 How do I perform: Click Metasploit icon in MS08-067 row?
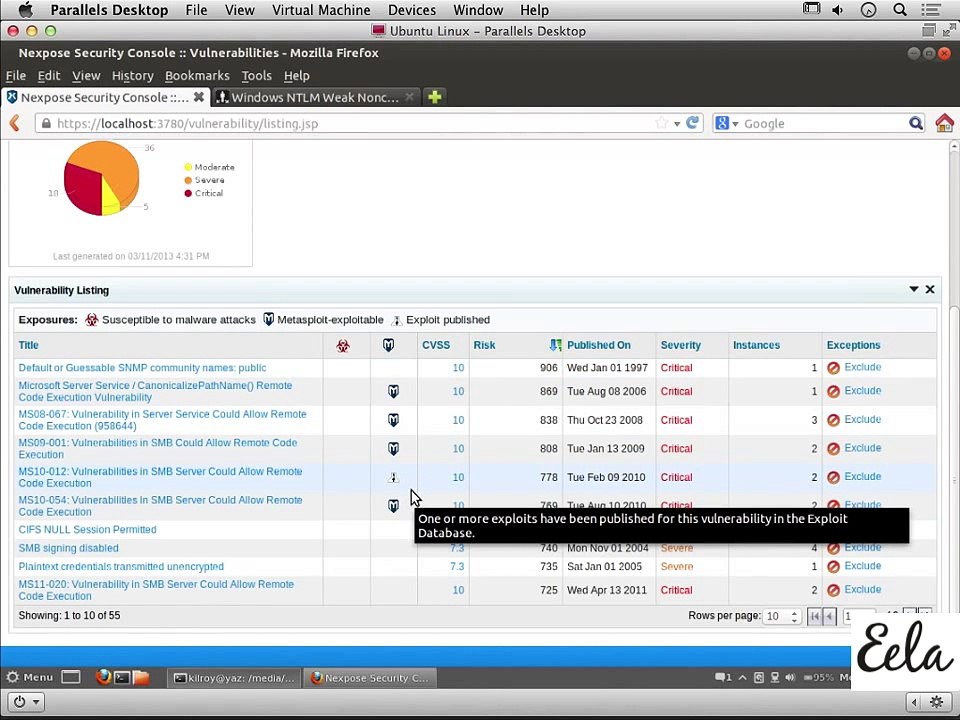click(393, 420)
